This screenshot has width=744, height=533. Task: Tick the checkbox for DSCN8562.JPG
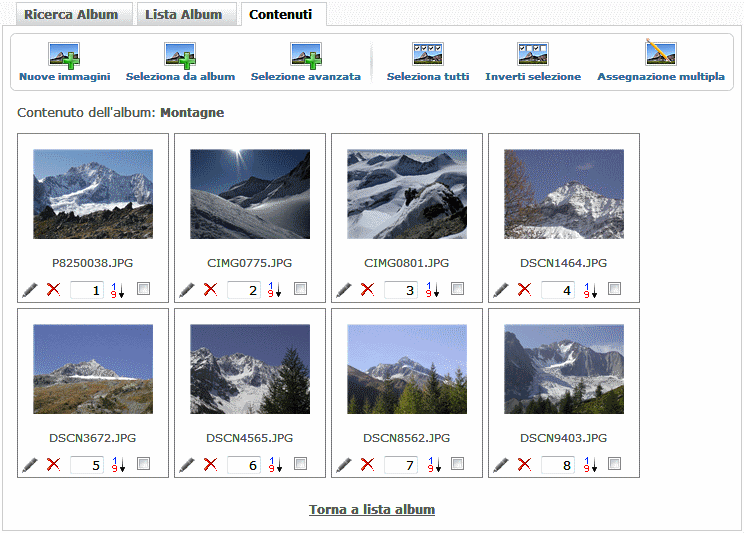458,464
